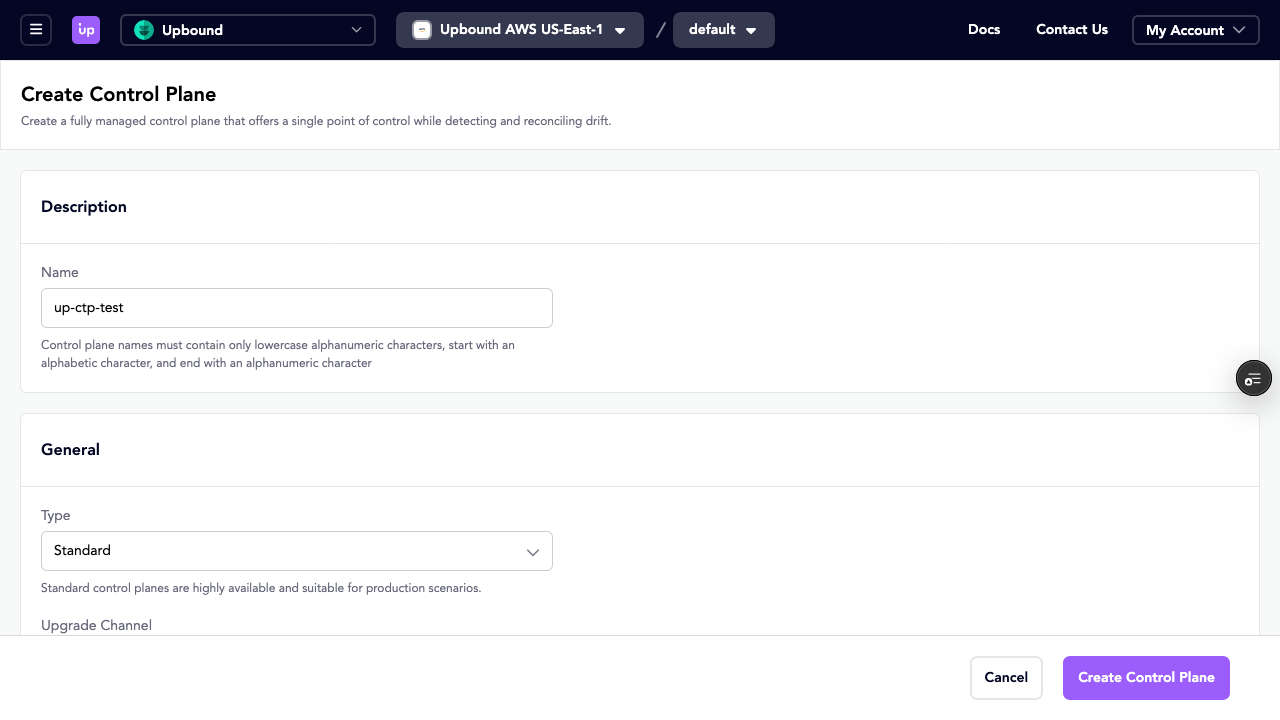Expand the Upbound organization selector

click(248, 30)
